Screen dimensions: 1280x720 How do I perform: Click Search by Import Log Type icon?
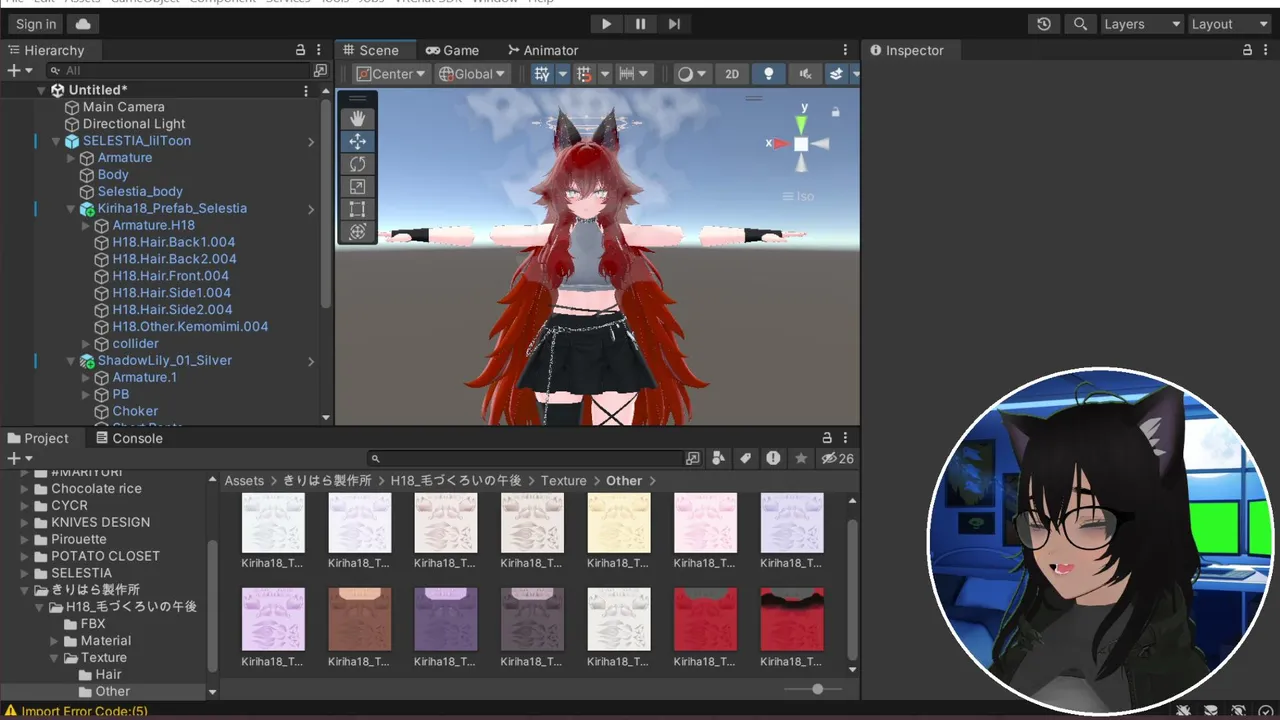(x=773, y=458)
